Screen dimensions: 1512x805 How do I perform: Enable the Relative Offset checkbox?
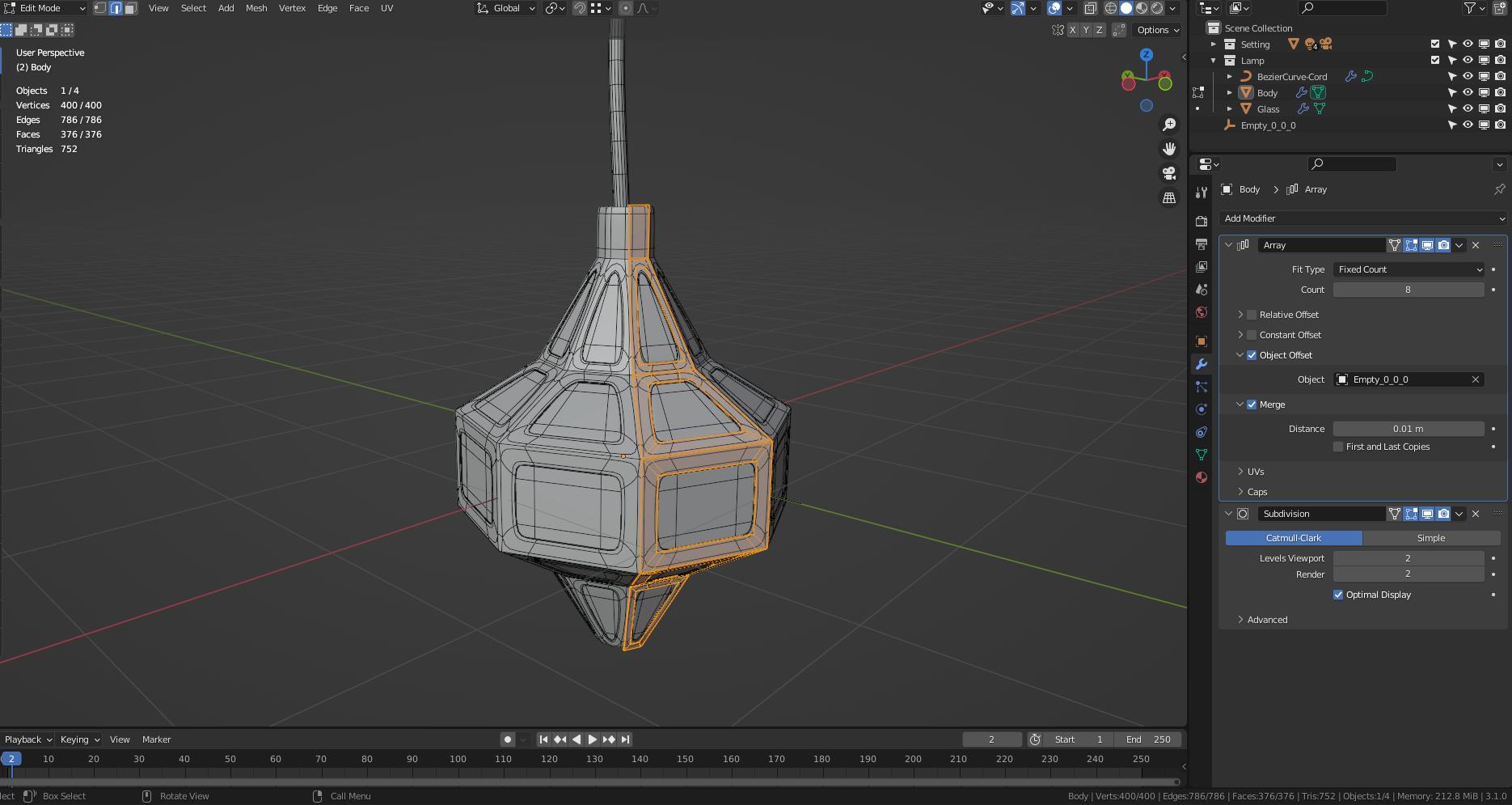point(1252,315)
